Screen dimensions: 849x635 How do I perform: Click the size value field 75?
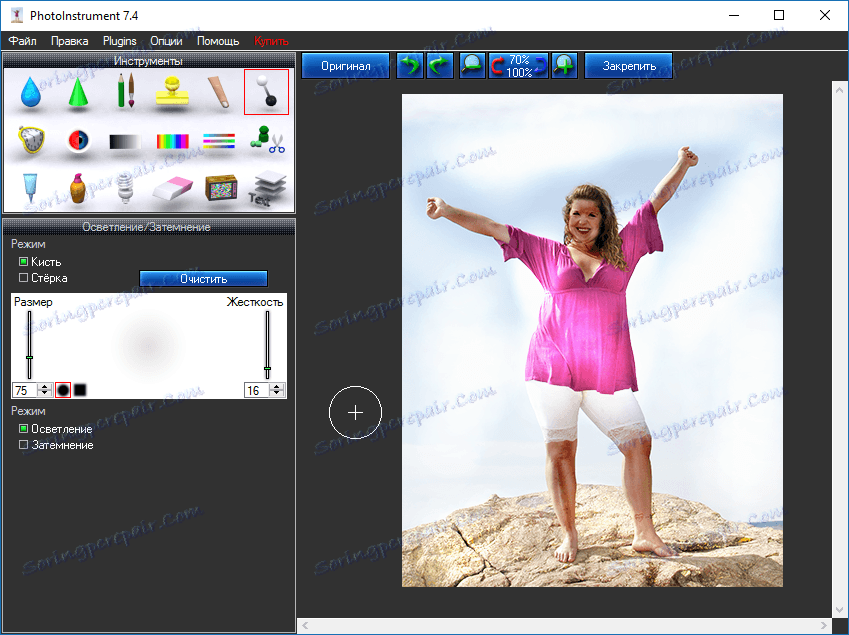[x=25, y=390]
